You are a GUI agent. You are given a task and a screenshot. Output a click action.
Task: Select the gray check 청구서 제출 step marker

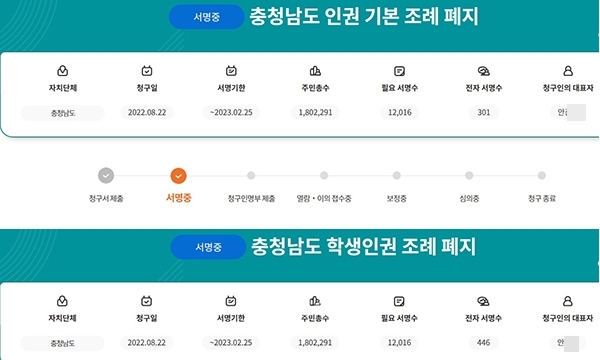point(106,176)
